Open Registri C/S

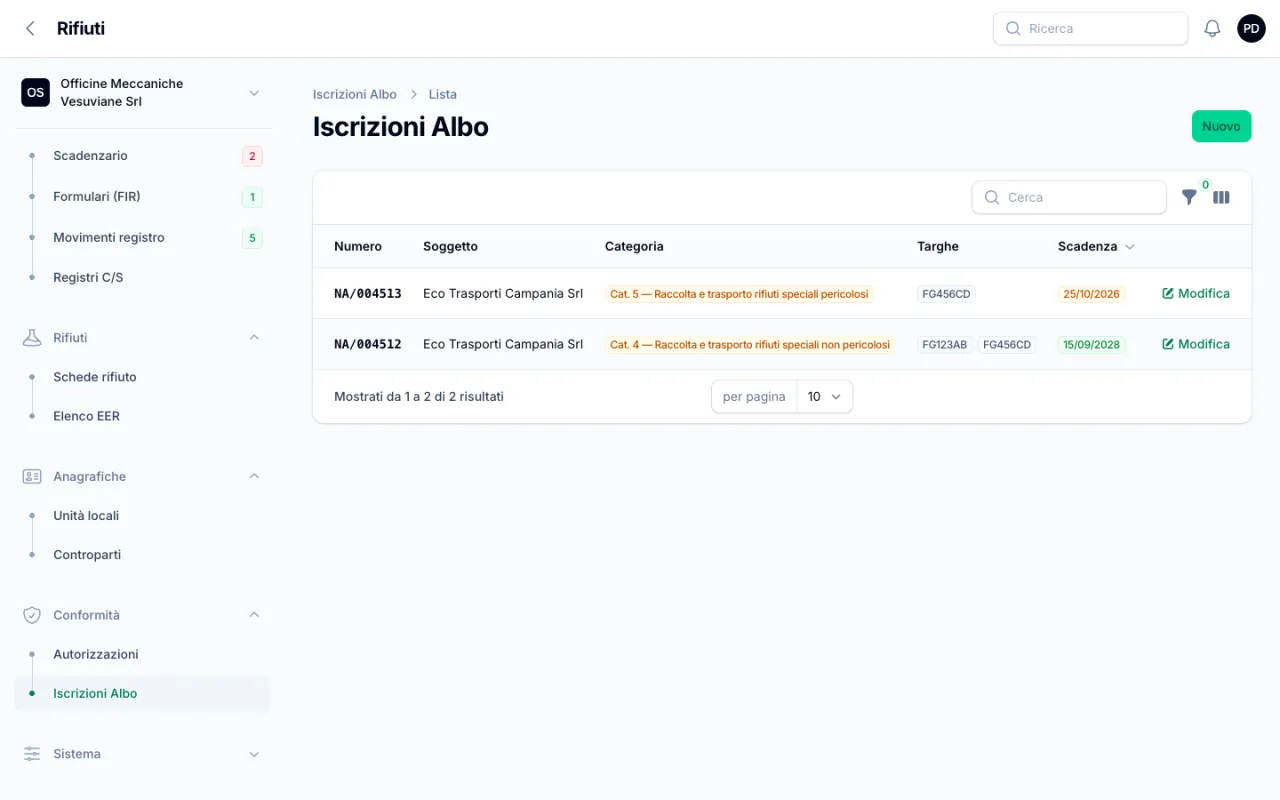[142, 278]
